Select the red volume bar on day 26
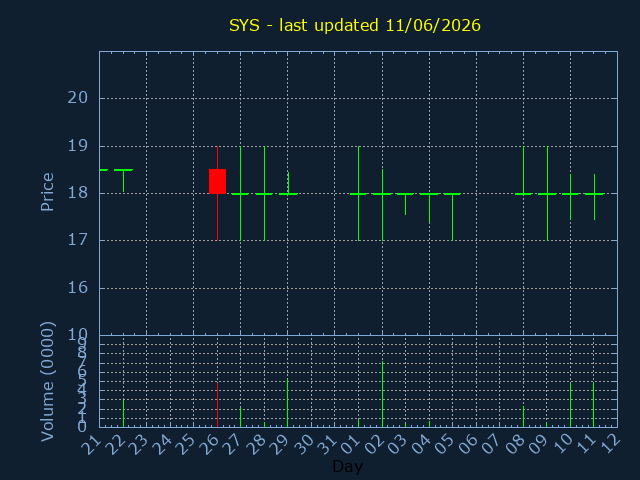Image resolution: width=640 pixels, height=480 pixels. pyautogui.click(x=218, y=405)
